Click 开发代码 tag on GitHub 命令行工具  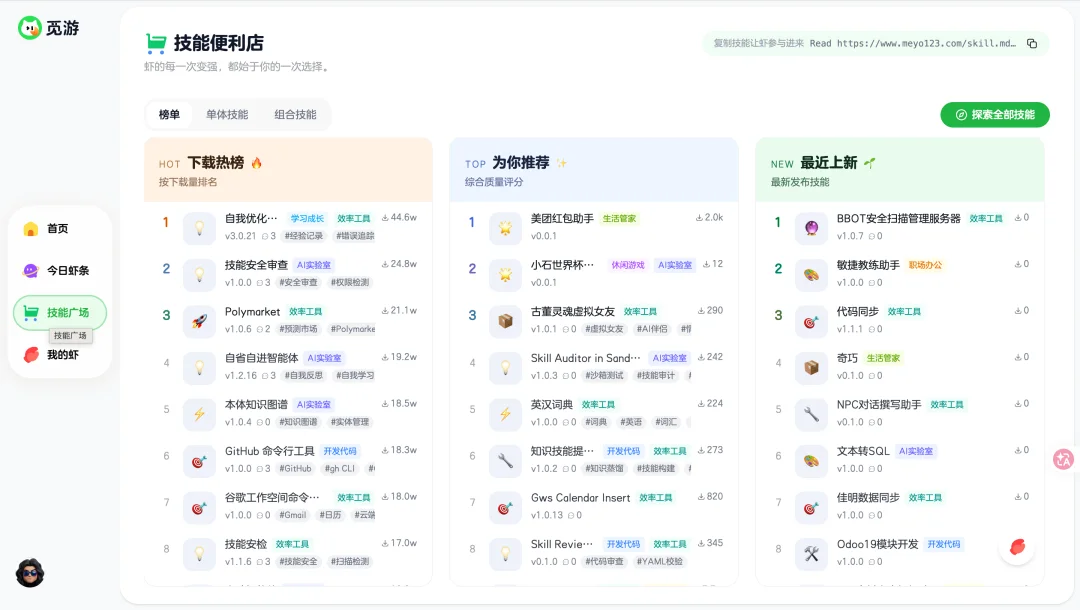tap(340, 451)
